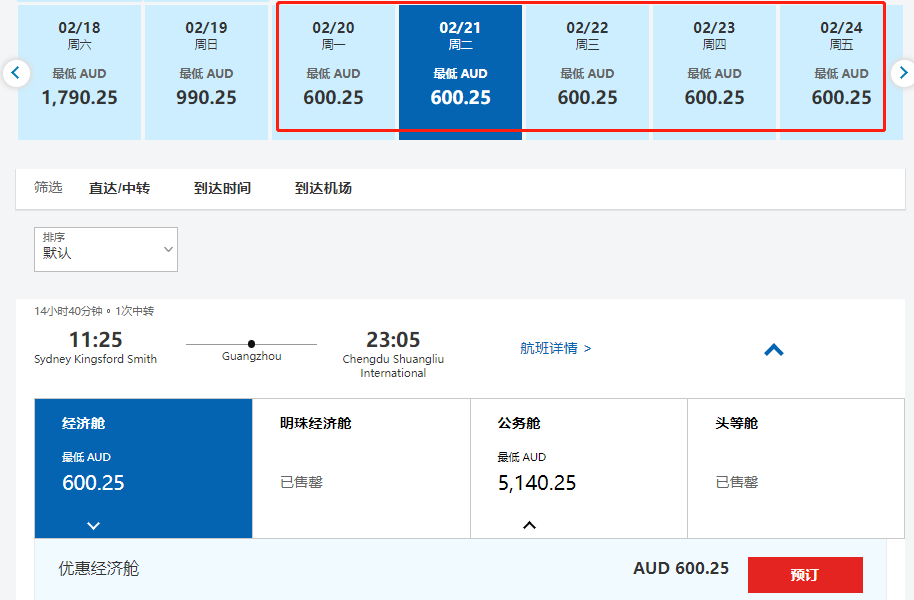The height and width of the screenshot is (600, 914).
Task: Expand economy fares white down chevron
Action: coord(93,525)
